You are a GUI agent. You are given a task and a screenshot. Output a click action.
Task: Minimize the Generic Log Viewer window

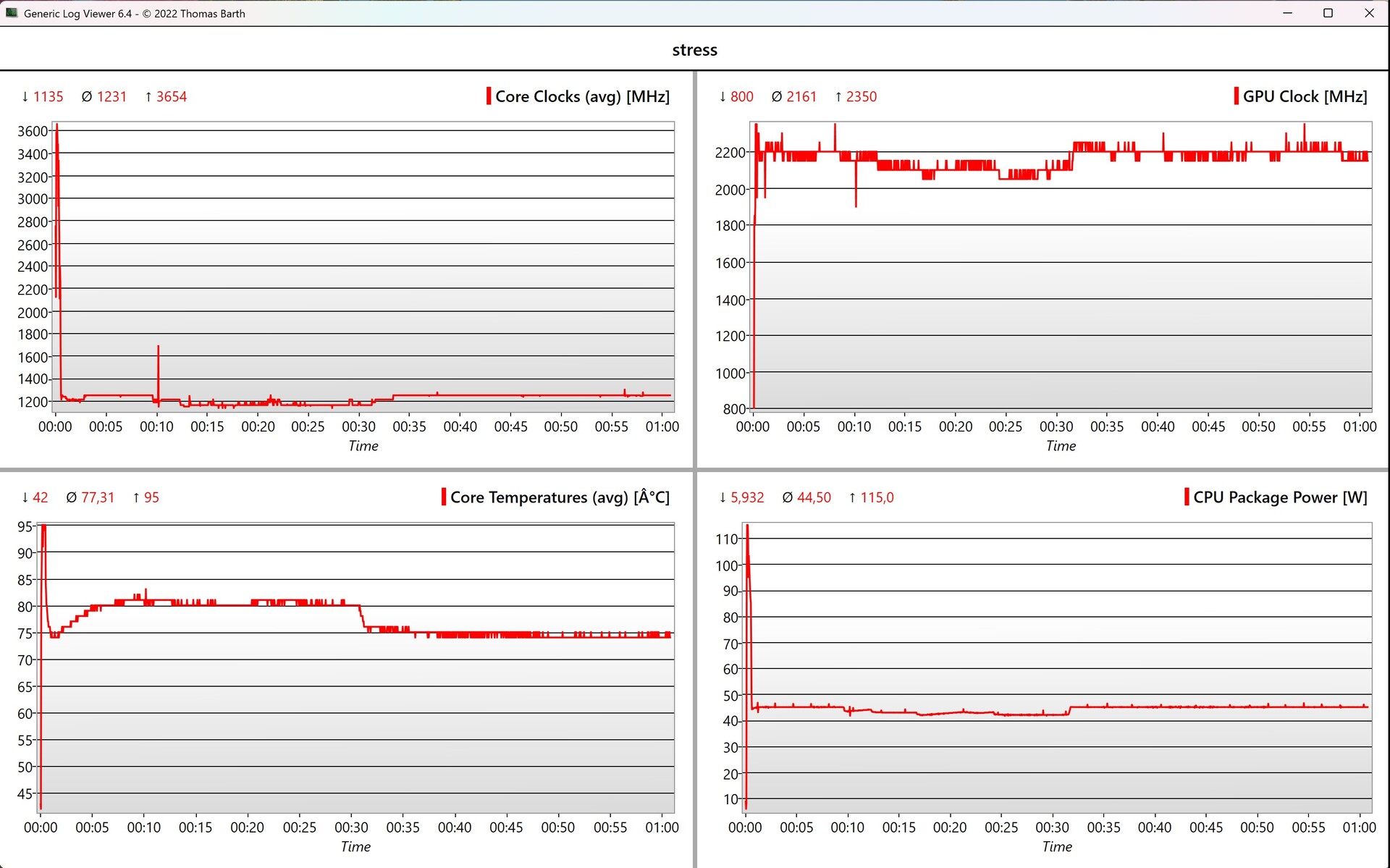coord(1287,13)
